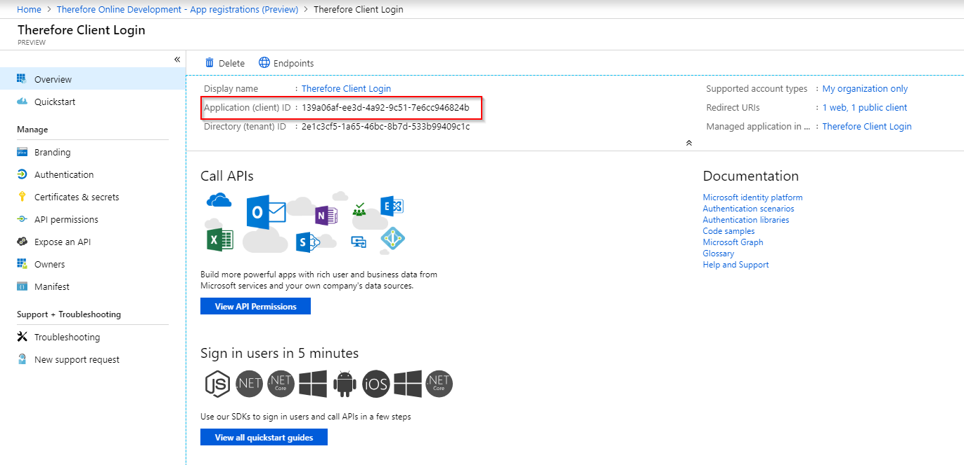This screenshot has height=465, width=964.
Task: Click the Branding icon in Manage section
Action: (x=22, y=152)
